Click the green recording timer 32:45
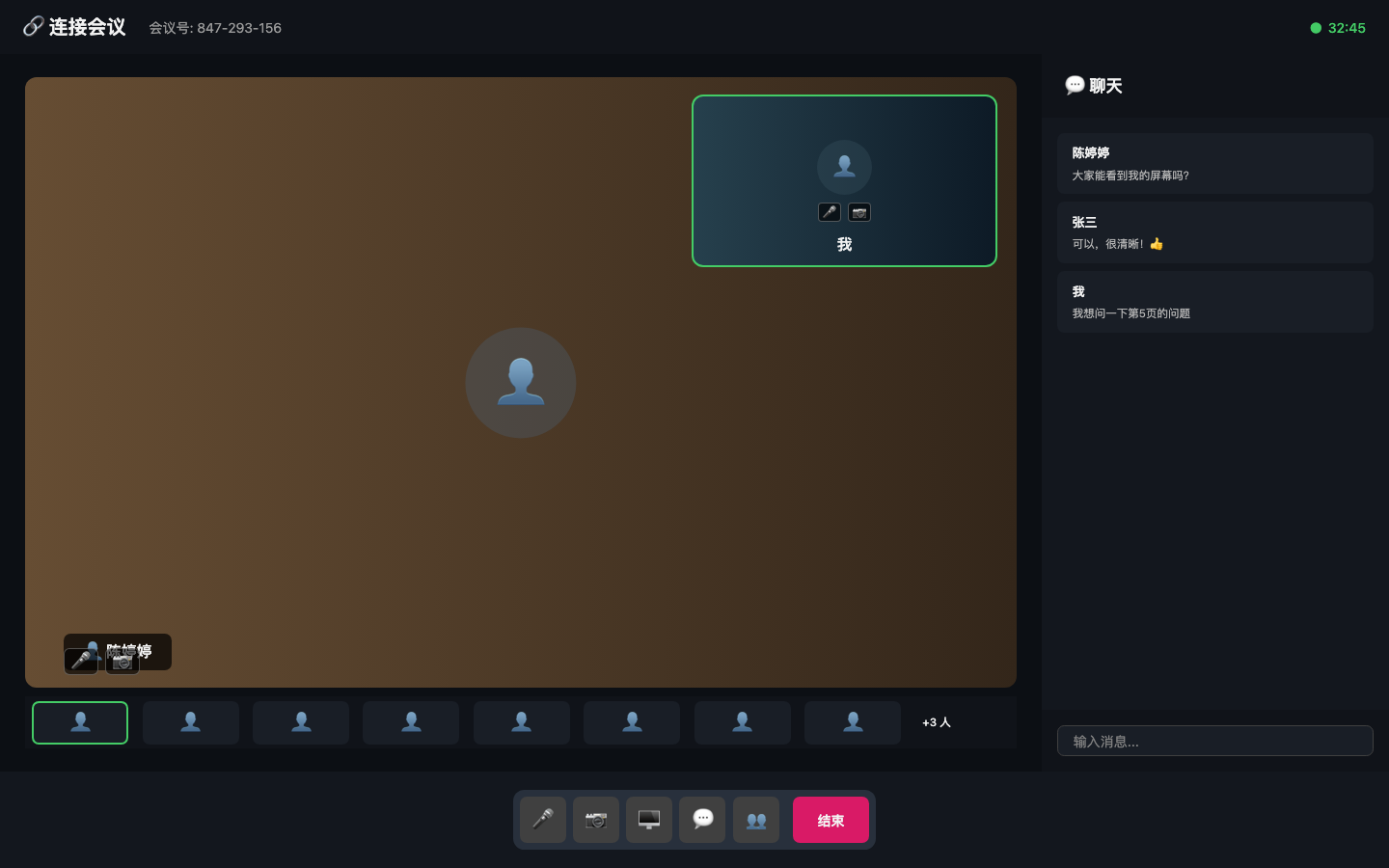This screenshot has width=1389, height=868. coord(1346,28)
